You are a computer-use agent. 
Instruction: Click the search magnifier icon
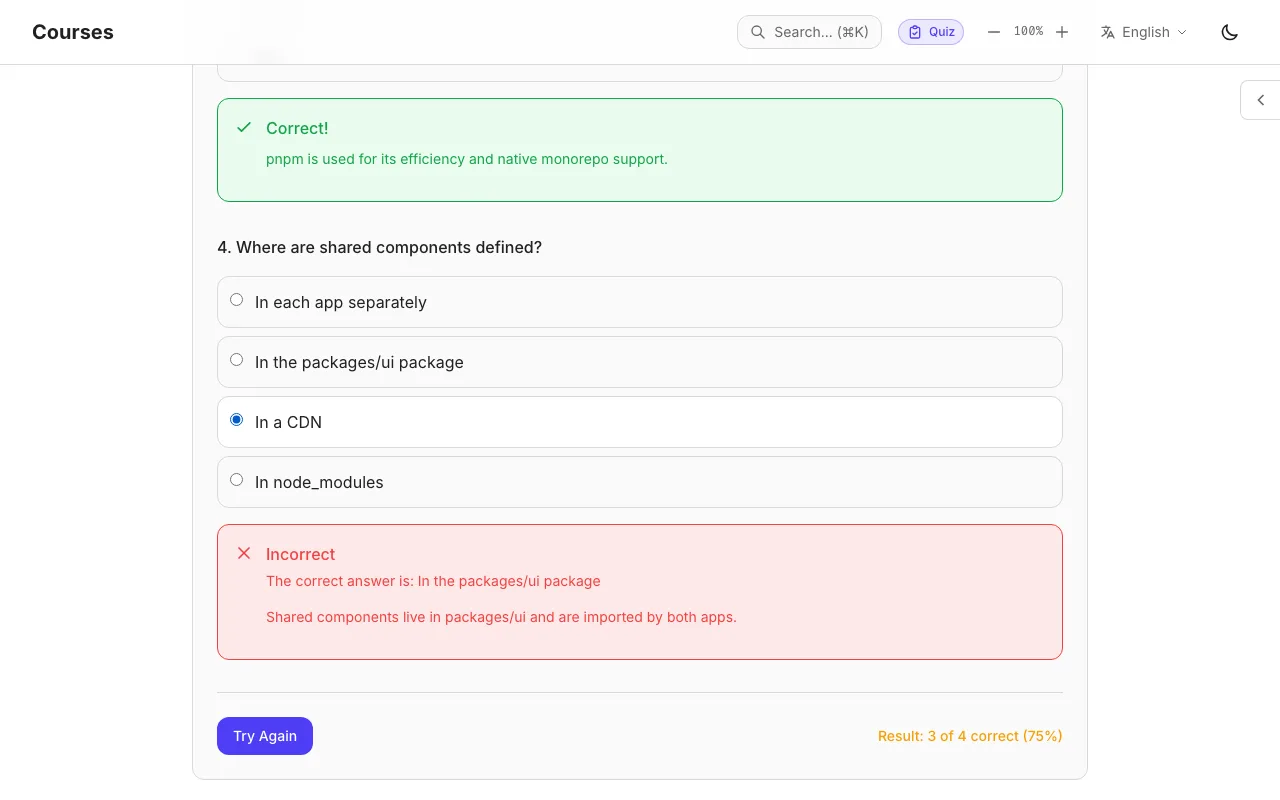pos(758,32)
